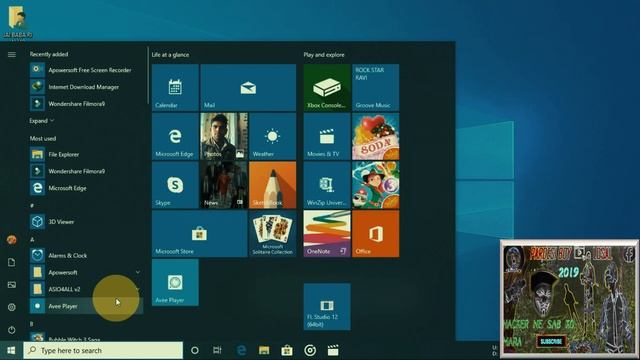Open the circular recorder taskbar icon
The width and height of the screenshot is (640, 360).
pyautogui.click(x=310, y=350)
